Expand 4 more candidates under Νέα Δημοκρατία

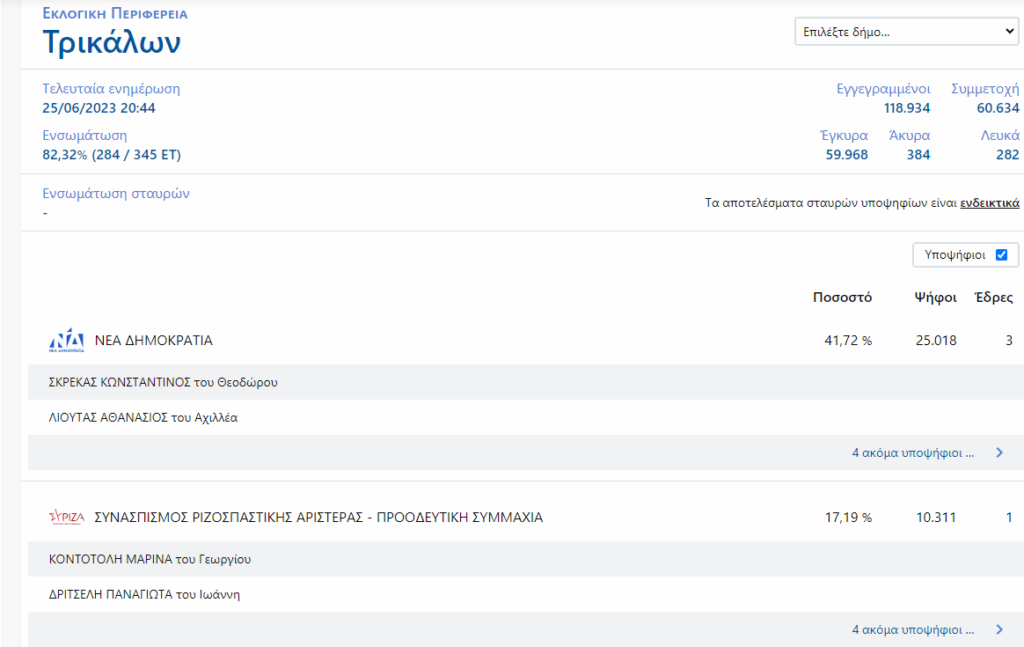coord(912,452)
